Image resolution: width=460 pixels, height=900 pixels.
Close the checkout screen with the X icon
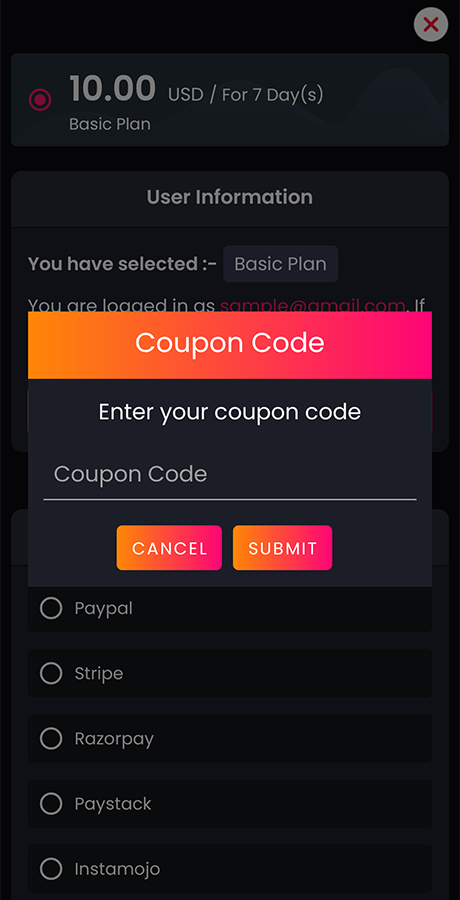click(431, 25)
